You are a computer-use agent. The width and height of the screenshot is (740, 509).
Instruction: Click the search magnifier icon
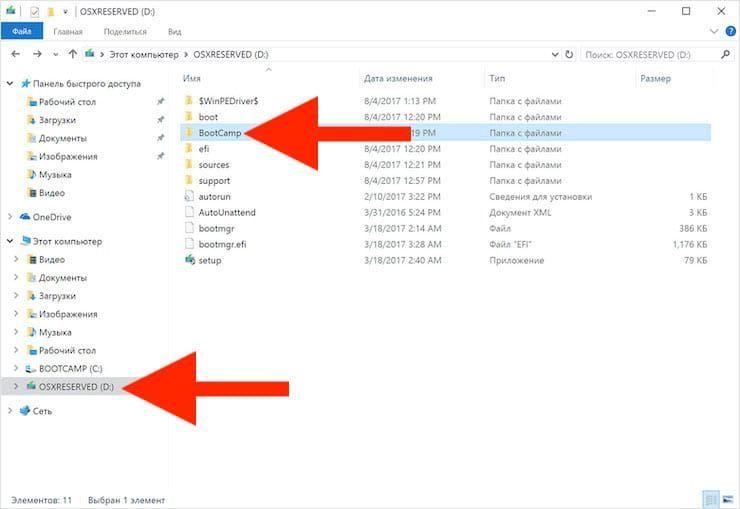click(x=725, y=55)
